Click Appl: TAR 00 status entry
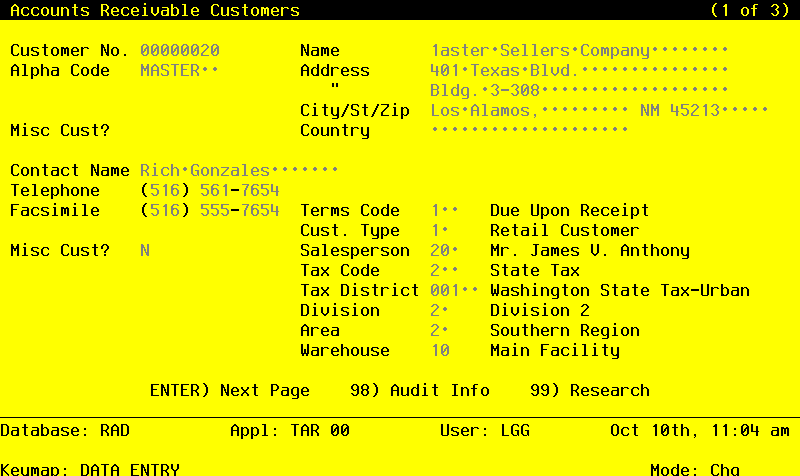This screenshot has height=476, width=800. click(290, 431)
